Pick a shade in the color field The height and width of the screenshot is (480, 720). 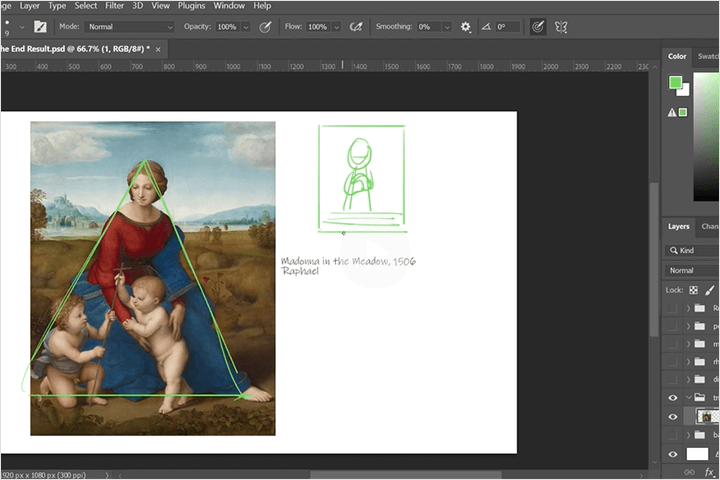coord(706,137)
